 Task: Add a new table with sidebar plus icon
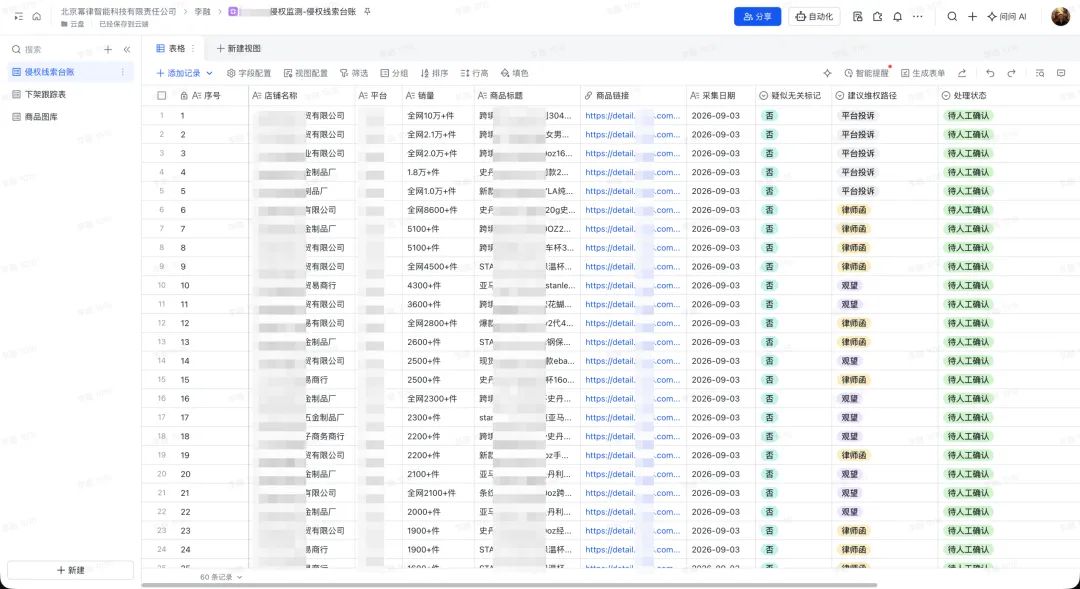click(x=108, y=50)
